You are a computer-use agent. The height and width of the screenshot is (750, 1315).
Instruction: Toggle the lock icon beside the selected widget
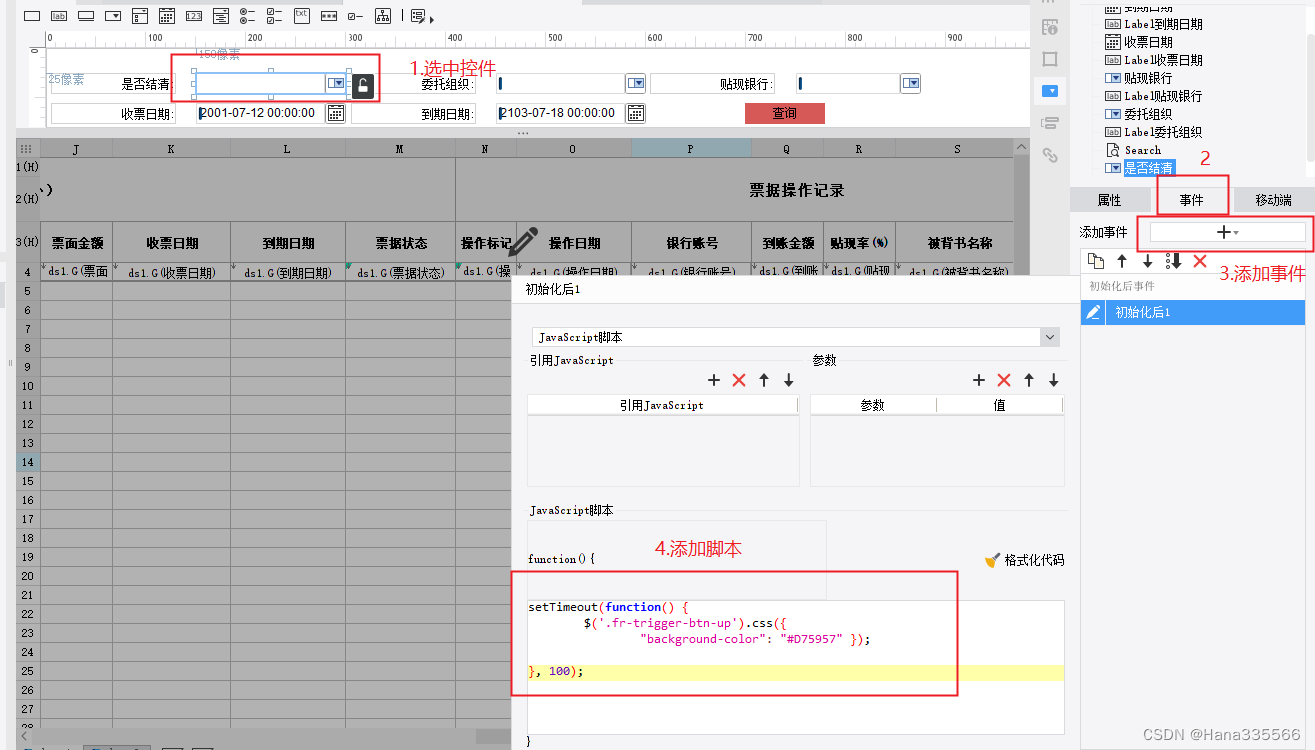point(363,86)
